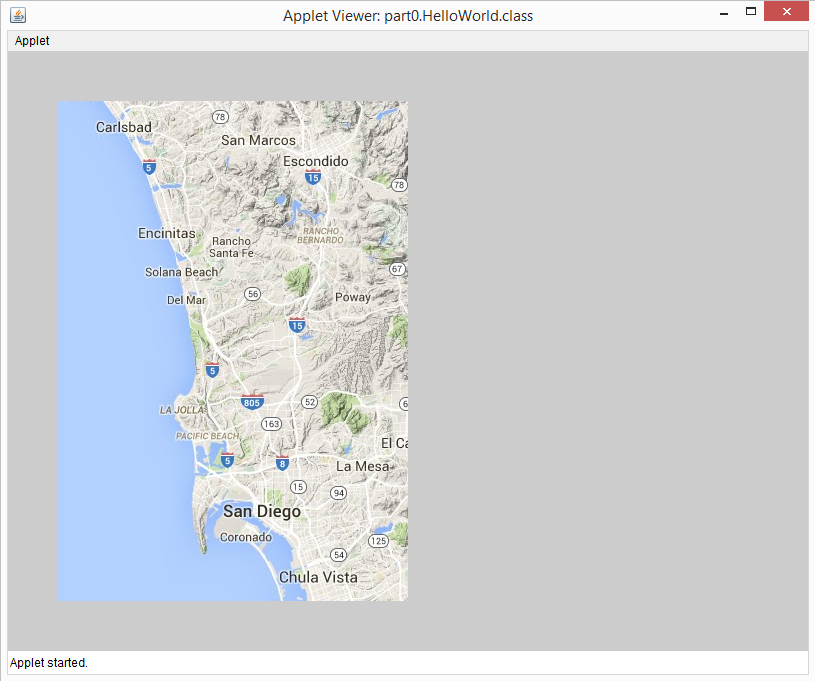
Task: Click the Solana Beach label
Action: (181, 272)
